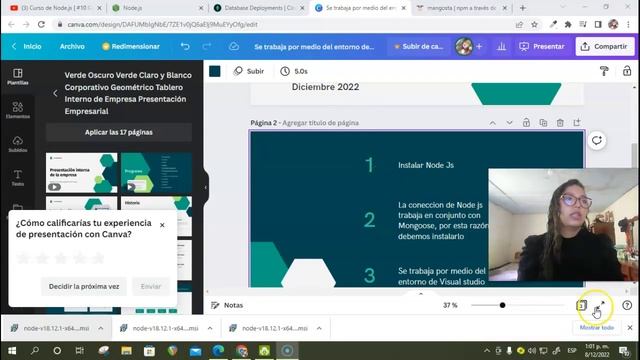Bookmark this page with the star icon
The height and width of the screenshot is (360, 640).
pyautogui.click(x=534, y=24)
